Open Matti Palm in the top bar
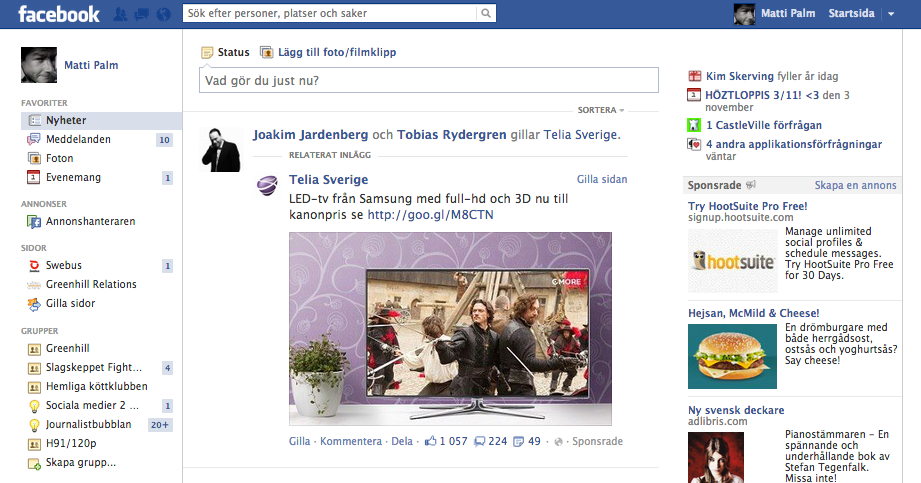Image resolution: width=921 pixels, height=483 pixels. [x=788, y=14]
